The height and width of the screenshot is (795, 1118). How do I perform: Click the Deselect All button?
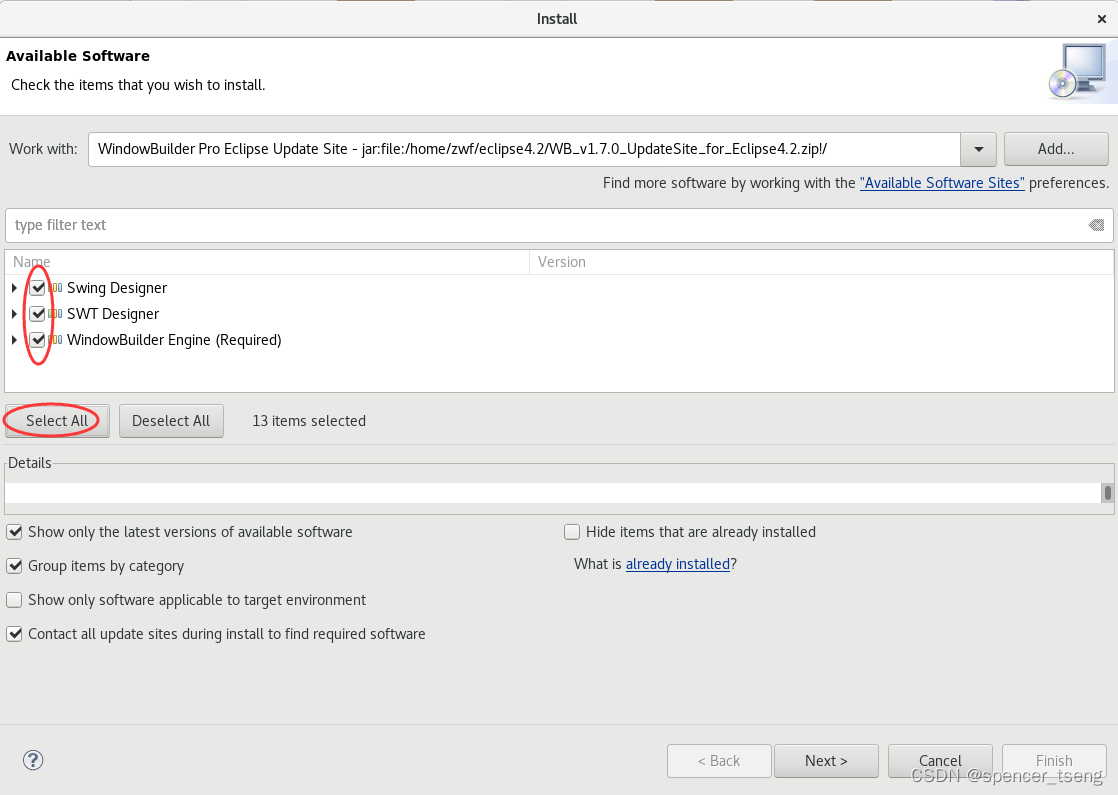pyautogui.click(x=171, y=420)
